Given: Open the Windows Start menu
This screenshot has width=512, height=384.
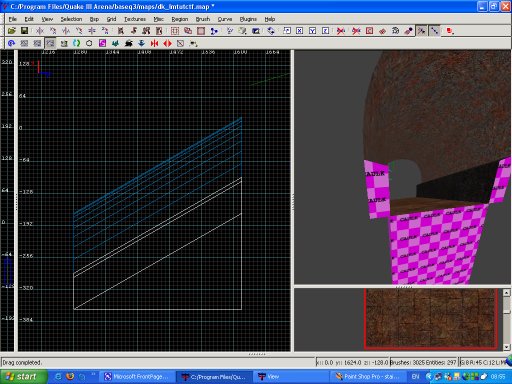Looking at the screenshot, I should 23,377.
